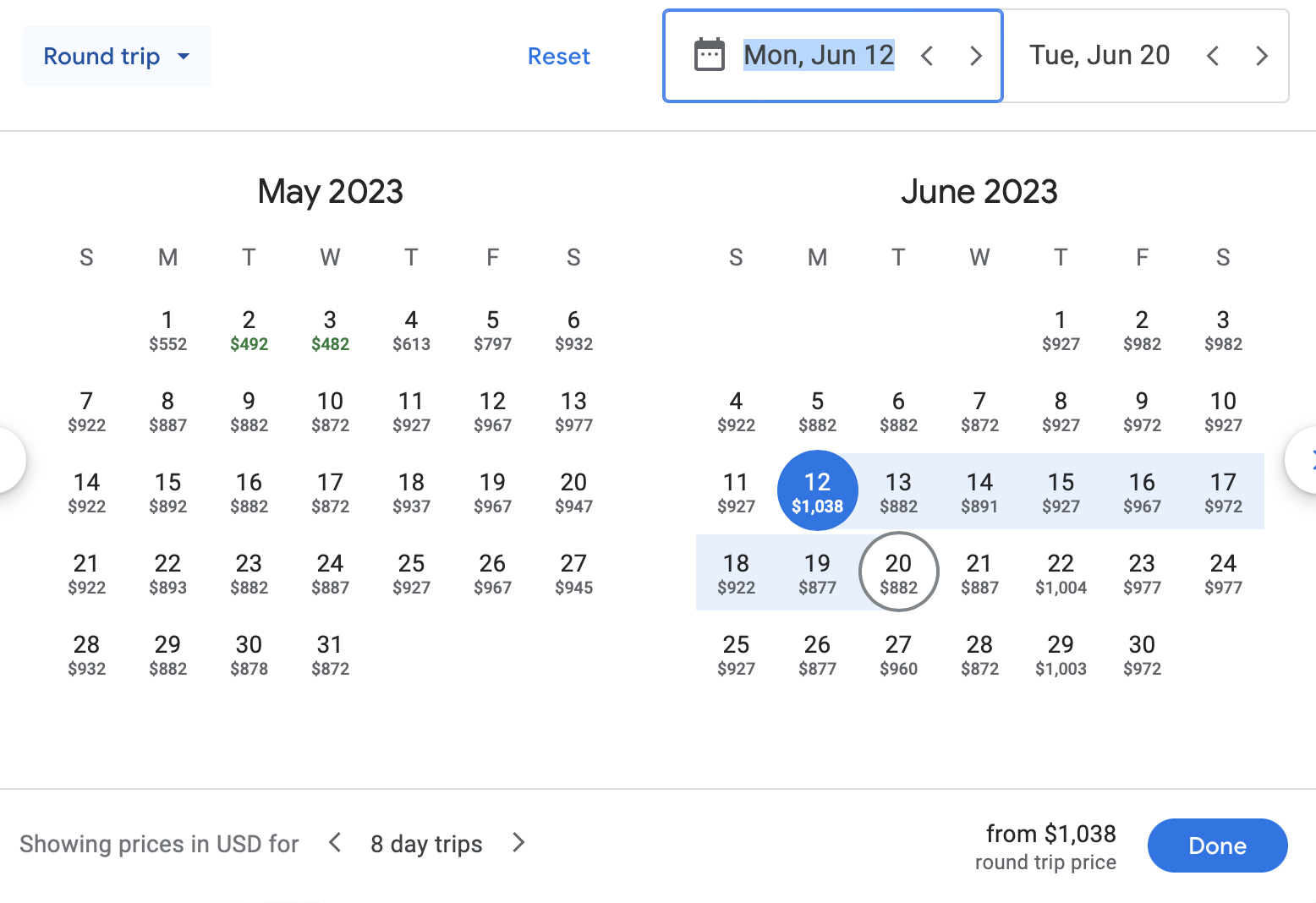
Task: Show the next month in the calendar
Action: click(1302, 460)
